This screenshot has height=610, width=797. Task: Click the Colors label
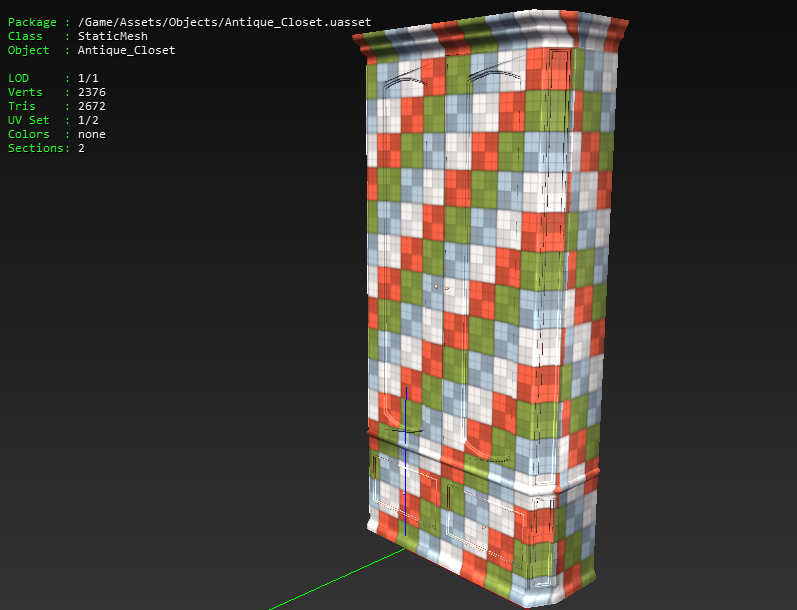click(28, 134)
